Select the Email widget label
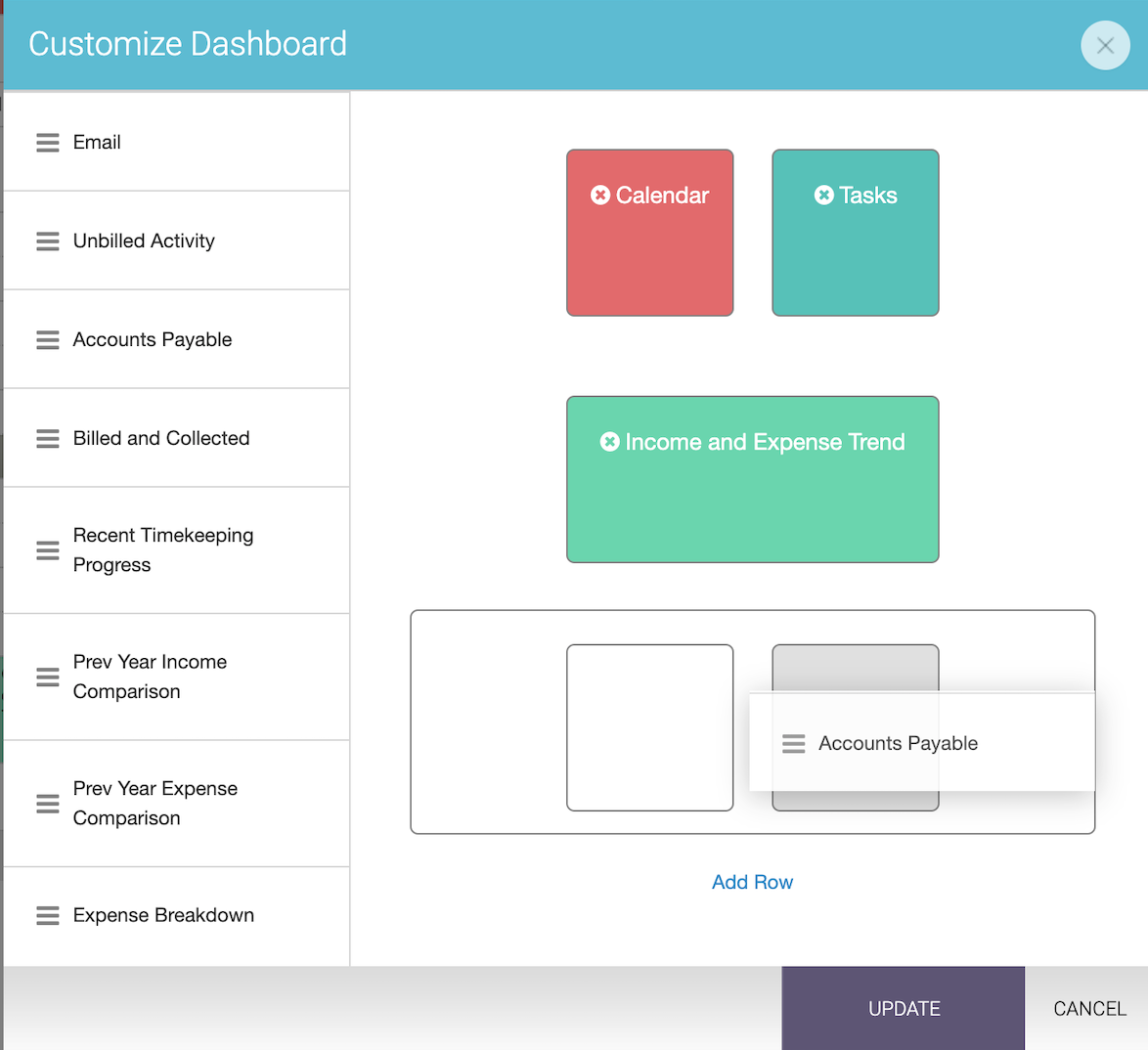The height and width of the screenshot is (1050, 1148). [97, 142]
